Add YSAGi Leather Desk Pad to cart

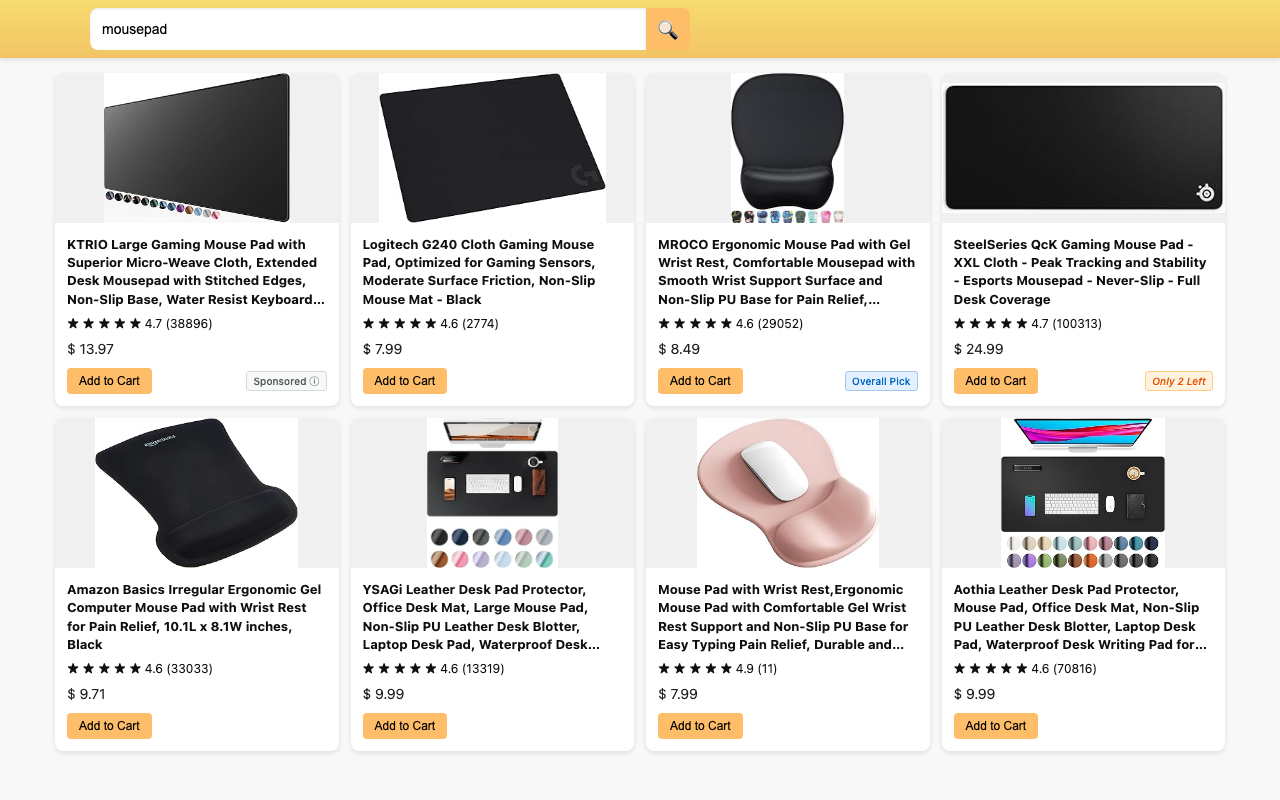[x=404, y=726]
